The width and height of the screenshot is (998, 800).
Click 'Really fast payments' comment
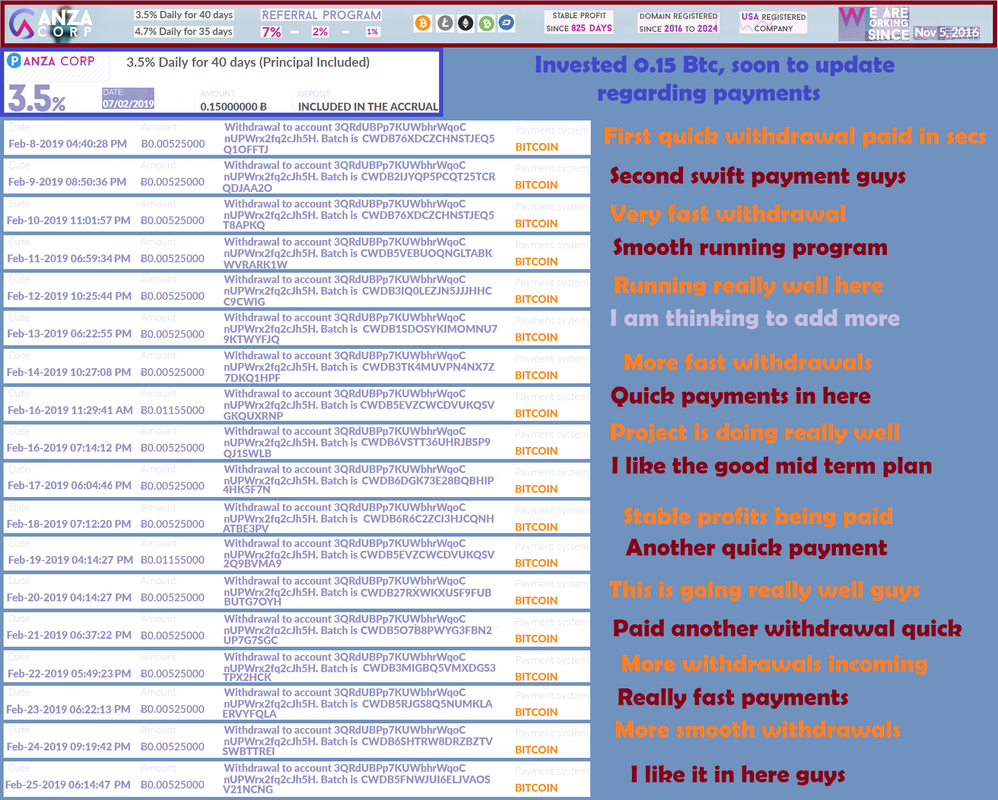pyautogui.click(x=733, y=698)
